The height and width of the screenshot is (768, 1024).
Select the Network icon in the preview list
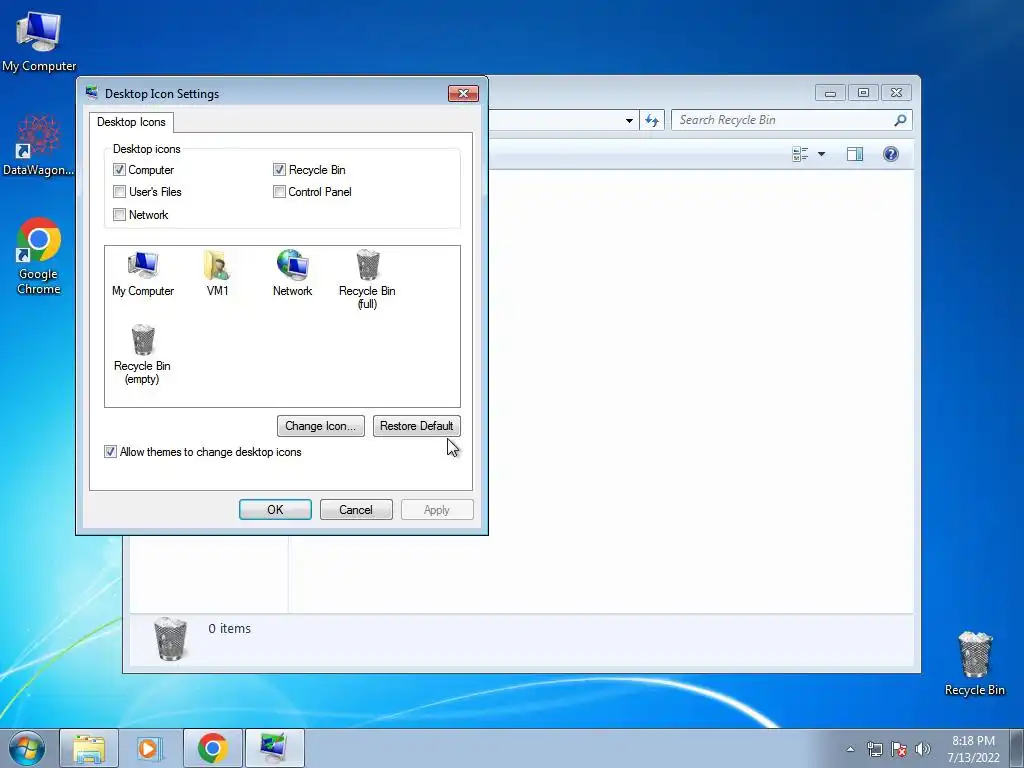click(292, 274)
